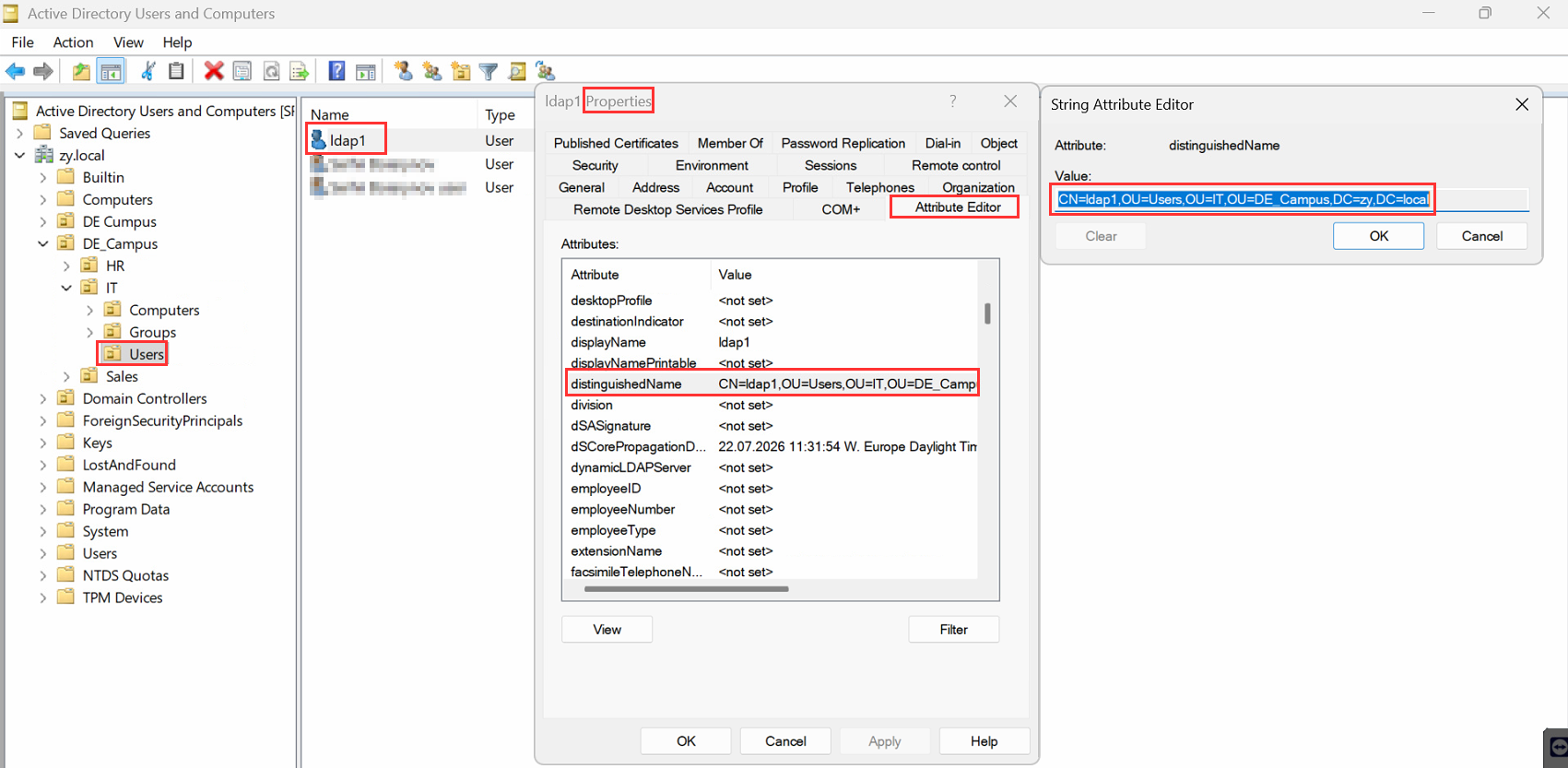Open Properties via the toolbar icon
The height and width of the screenshot is (768, 1568).
click(x=242, y=71)
